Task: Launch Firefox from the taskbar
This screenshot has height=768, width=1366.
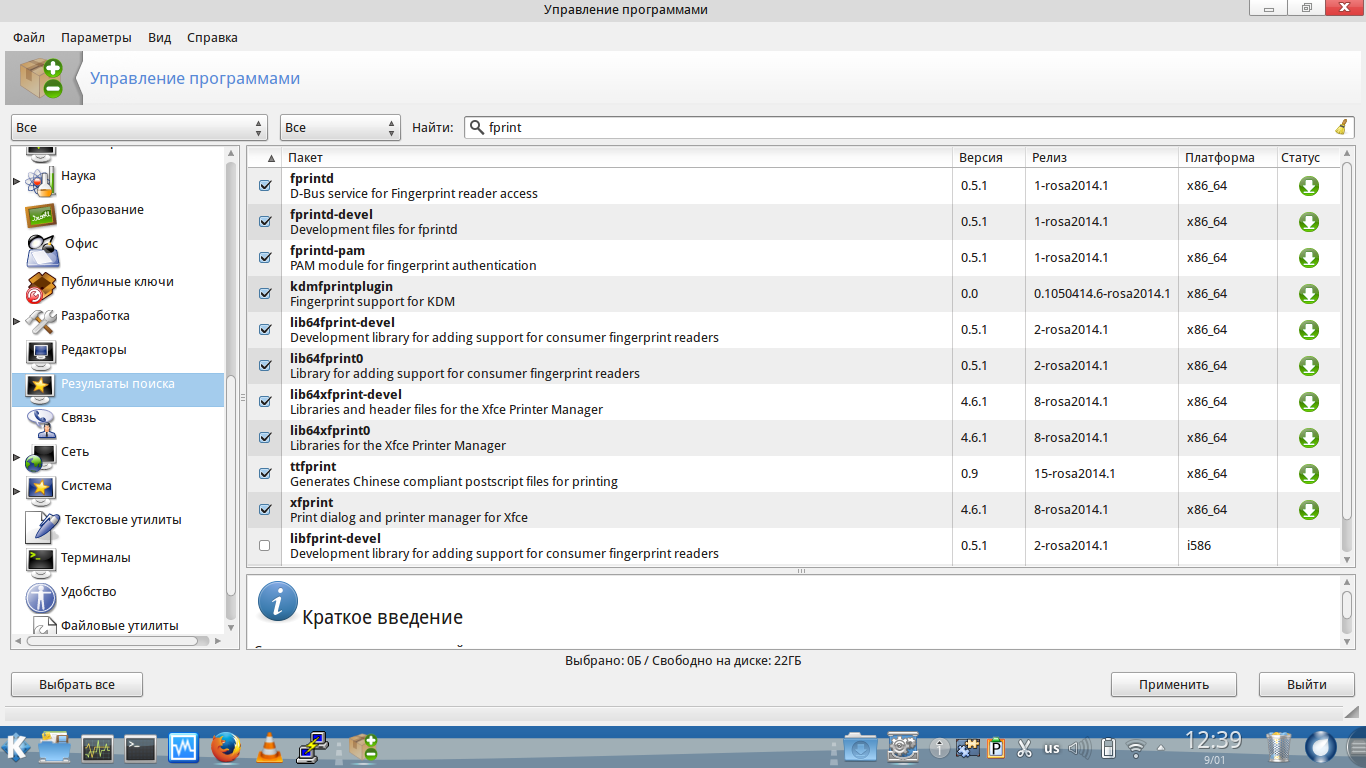Action: pyautogui.click(x=226, y=747)
